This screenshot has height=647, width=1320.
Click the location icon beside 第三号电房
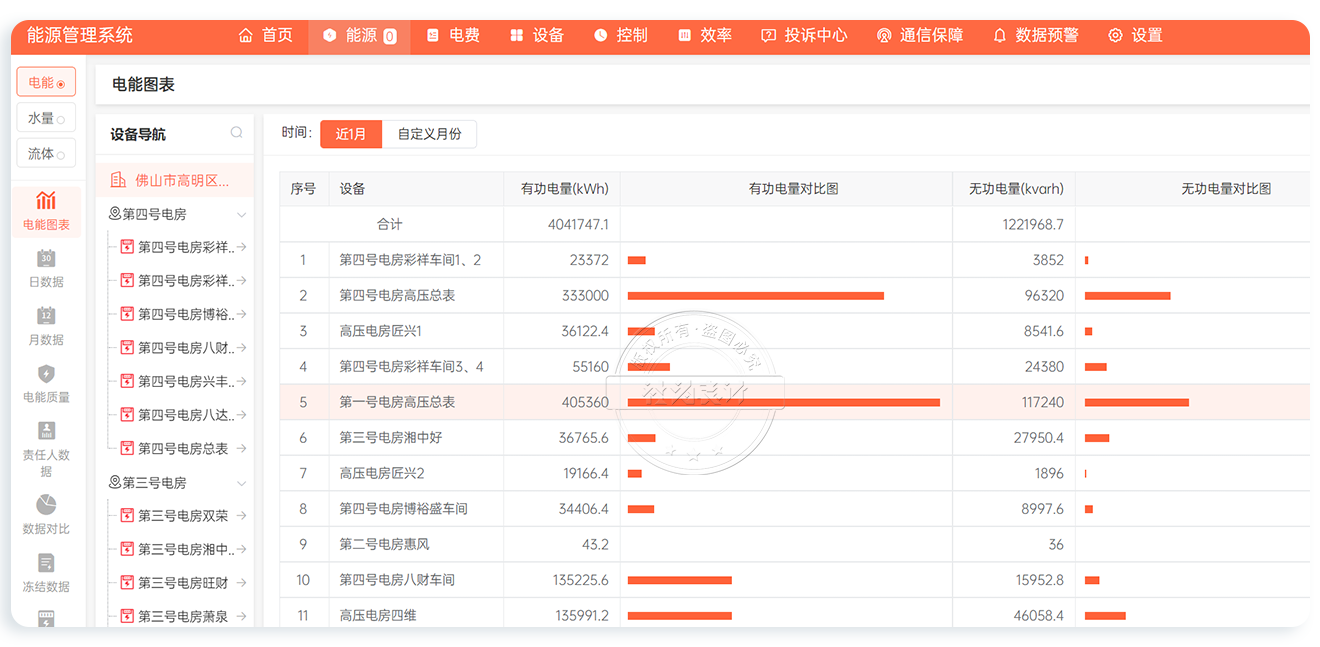[114, 482]
